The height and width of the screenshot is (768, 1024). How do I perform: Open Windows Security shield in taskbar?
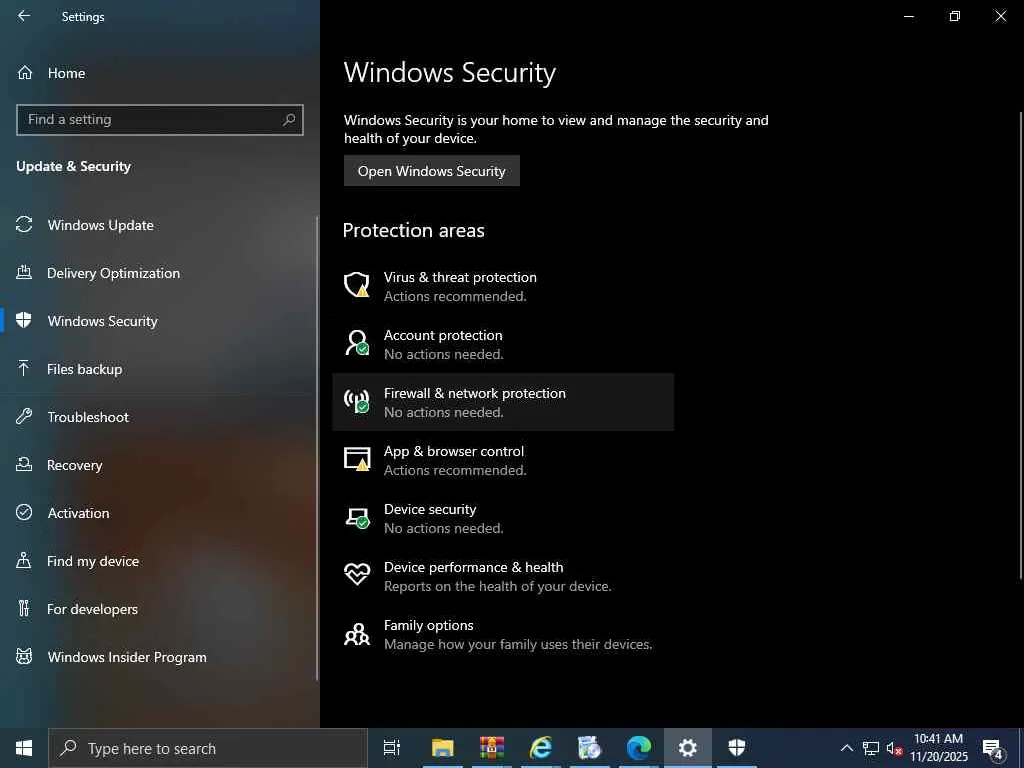[737, 748]
